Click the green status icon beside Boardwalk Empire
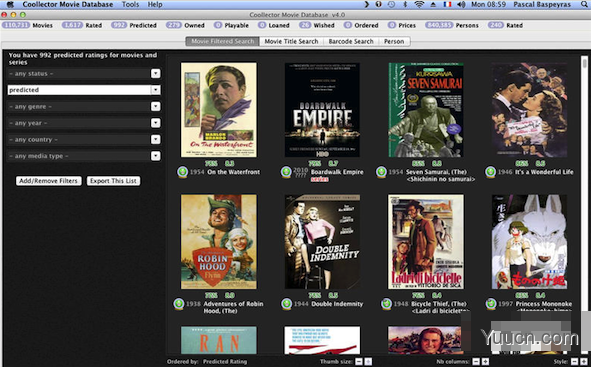The height and width of the screenshot is (367, 591). 286,172
